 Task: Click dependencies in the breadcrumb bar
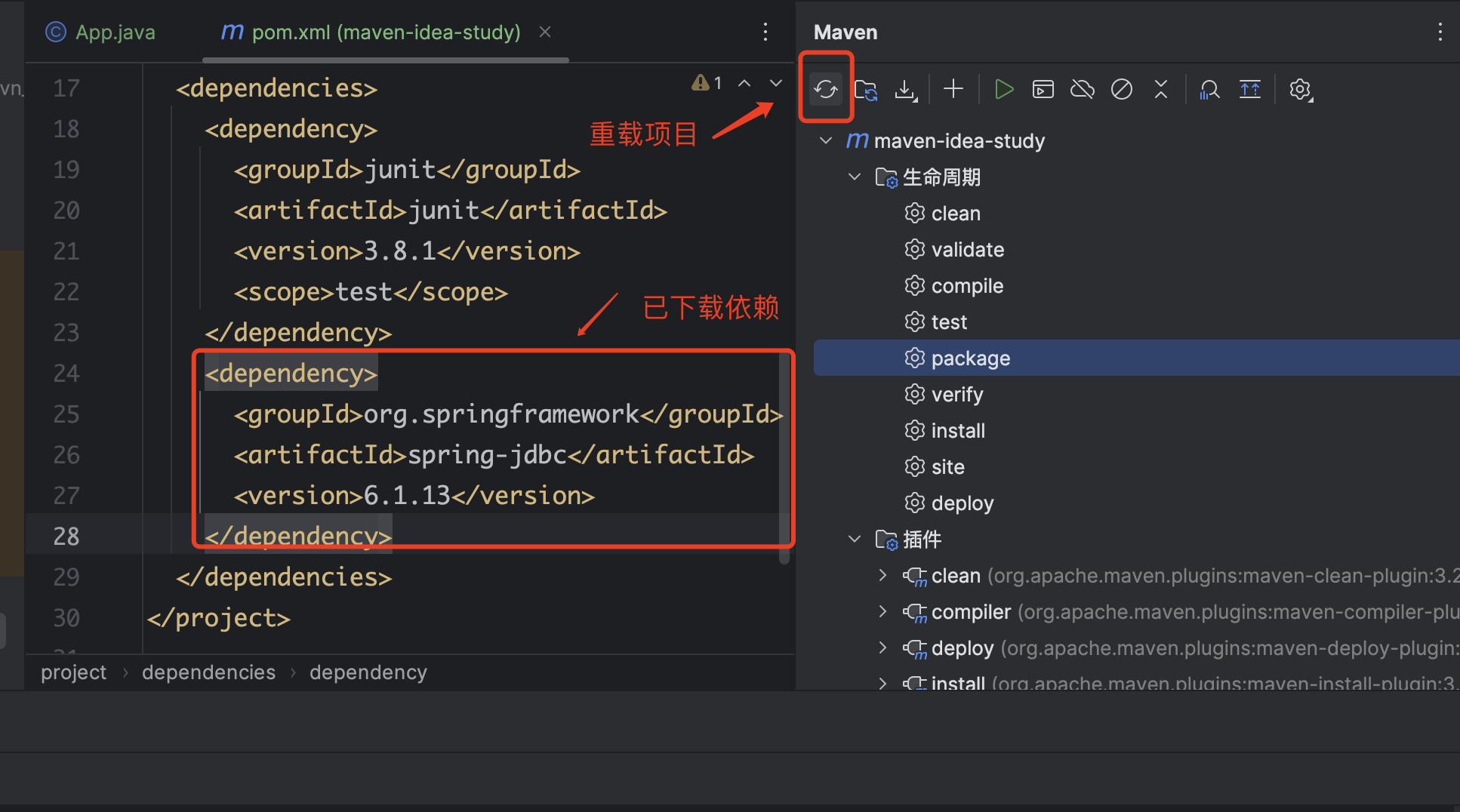pos(208,672)
